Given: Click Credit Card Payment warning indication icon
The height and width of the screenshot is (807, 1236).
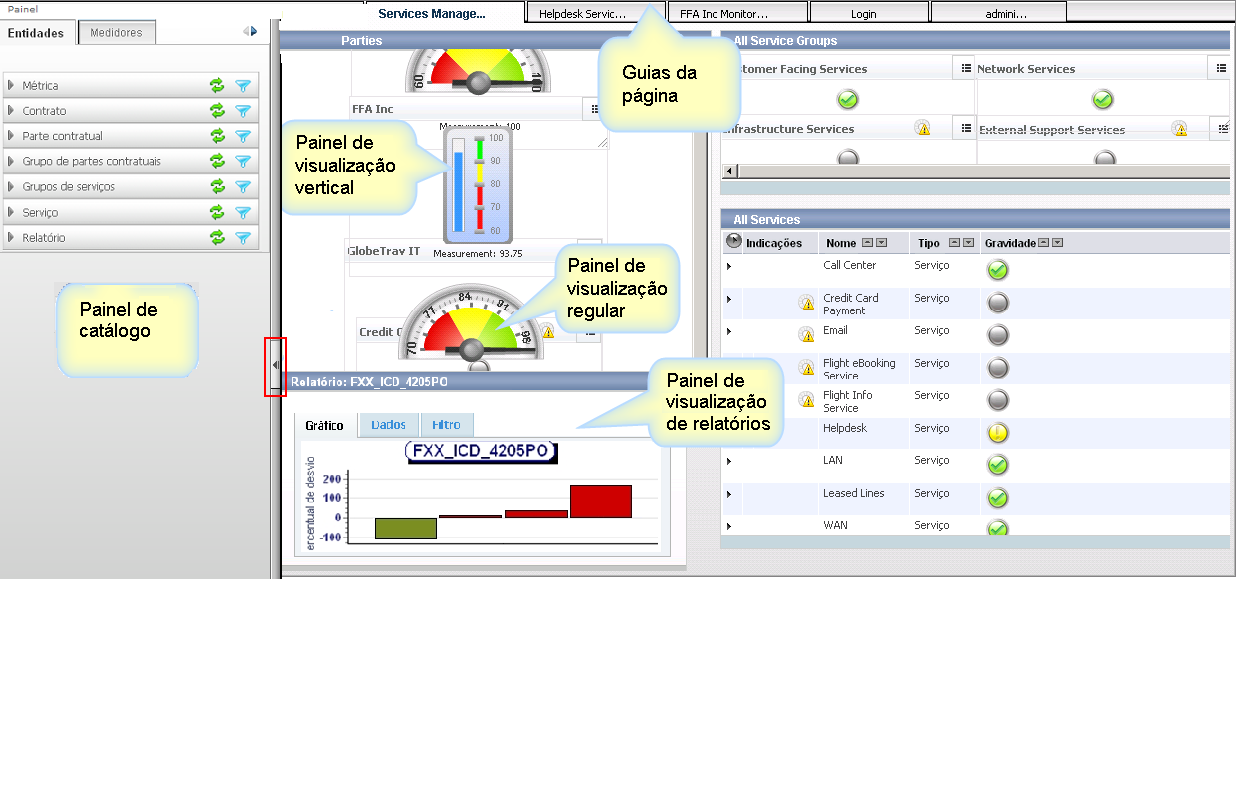Looking at the screenshot, I should (806, 303).
